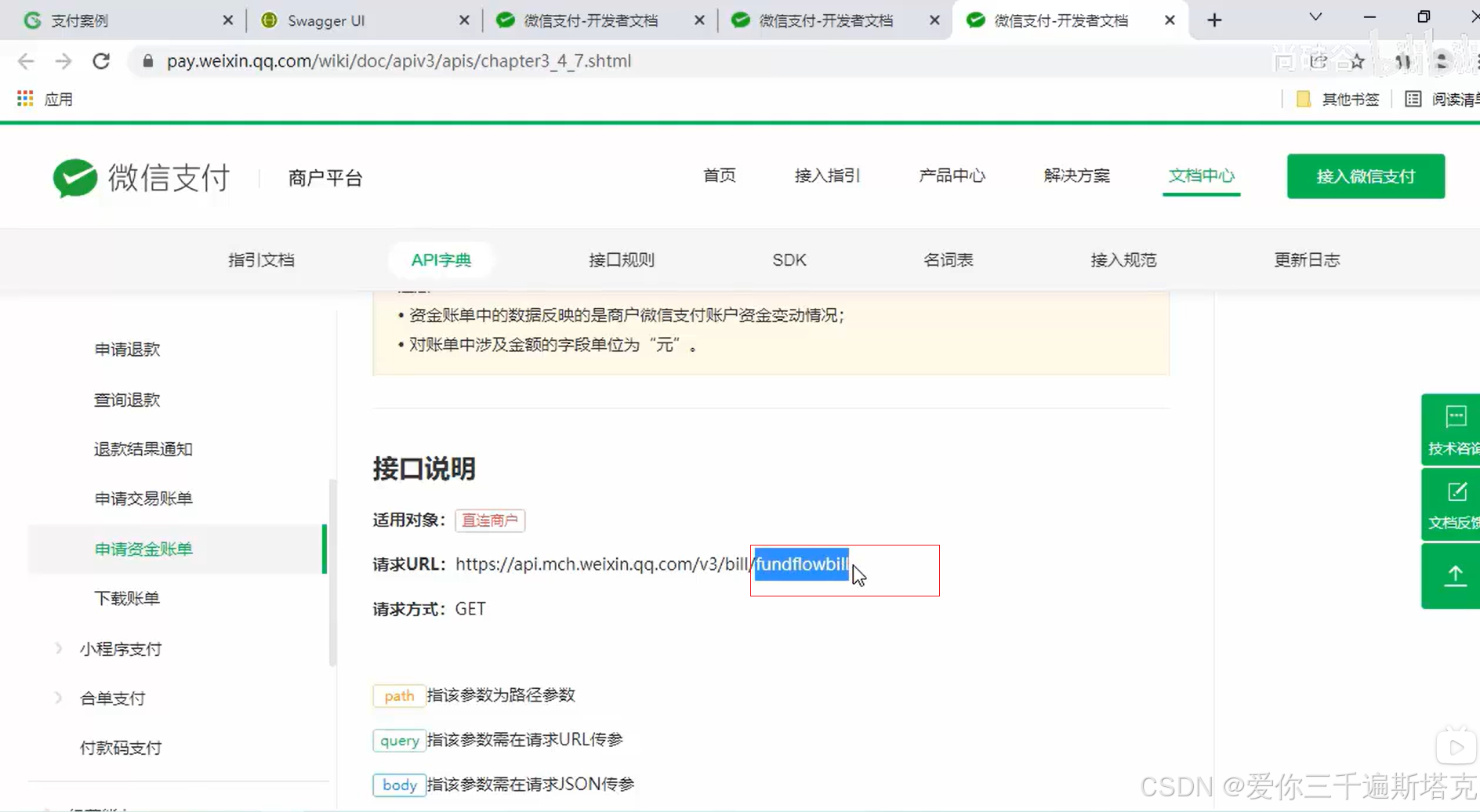This screenshot has height=812, width=1480.
Task: Go to 首页 in top navigation
Action: tap(719, 176)
